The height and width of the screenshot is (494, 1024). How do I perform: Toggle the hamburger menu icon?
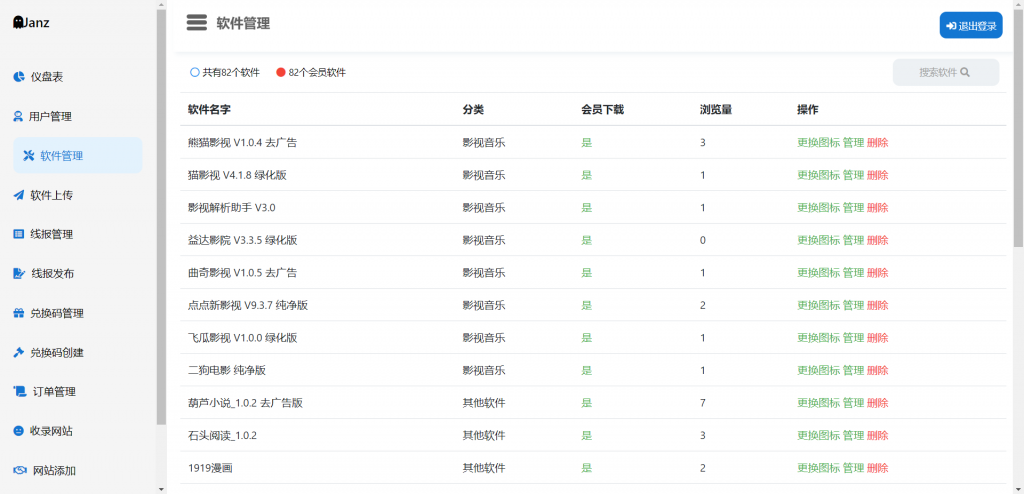[x=197, y=23]
